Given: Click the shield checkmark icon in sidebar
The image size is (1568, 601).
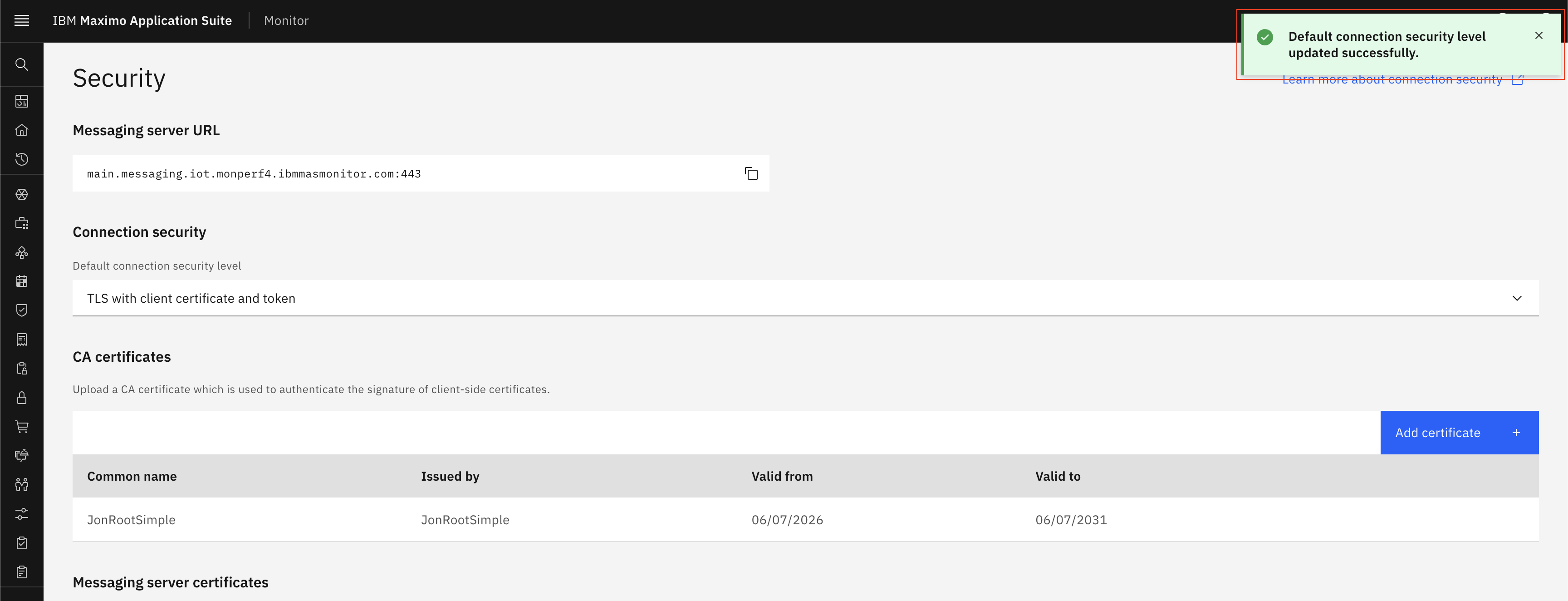Looking at the screenshot, I should [x=22, y=310].
